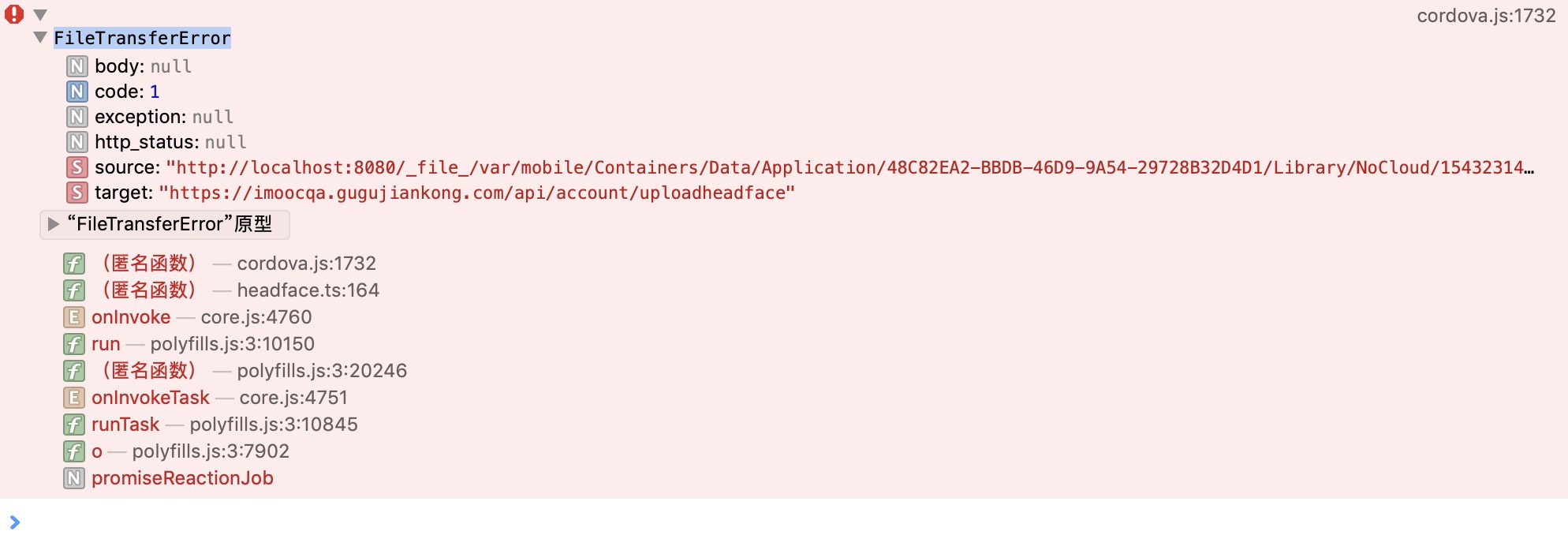Click the E icon beside onInvoke

pyautogui.click(x=73, y=317)
